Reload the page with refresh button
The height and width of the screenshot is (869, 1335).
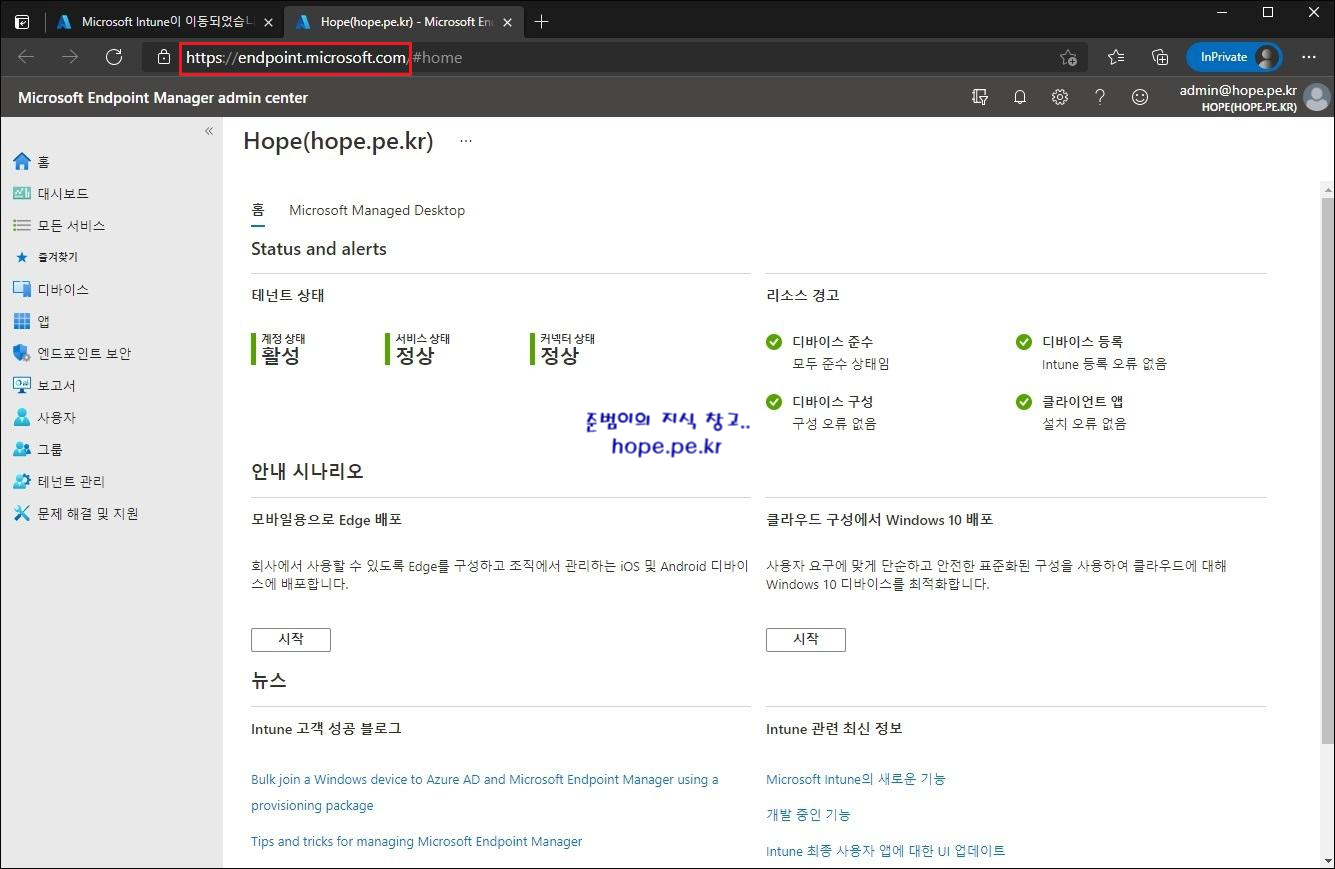coord(114,57)
